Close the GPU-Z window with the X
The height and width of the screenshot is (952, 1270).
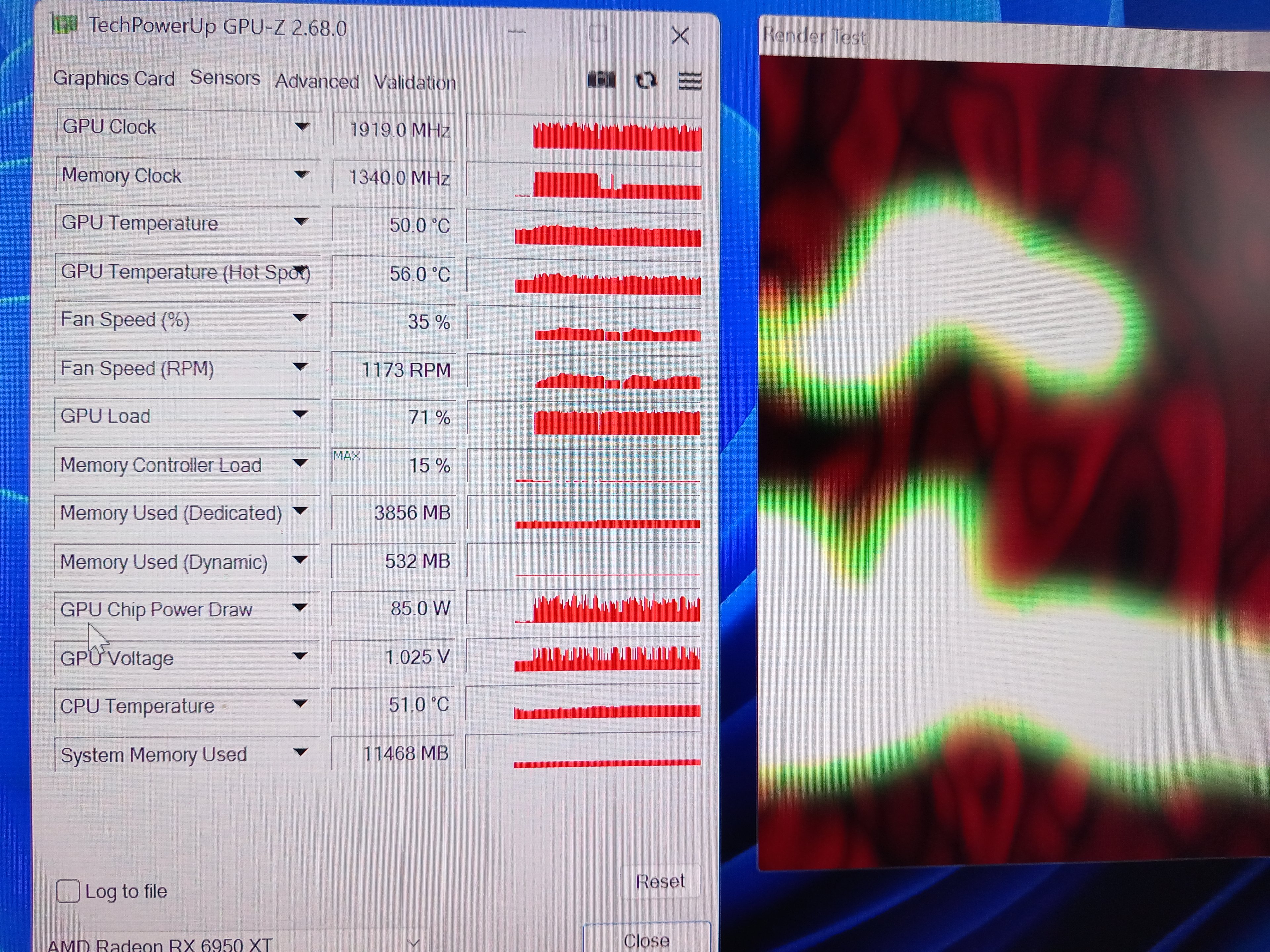pyautogui.click(x=680, y=36)
